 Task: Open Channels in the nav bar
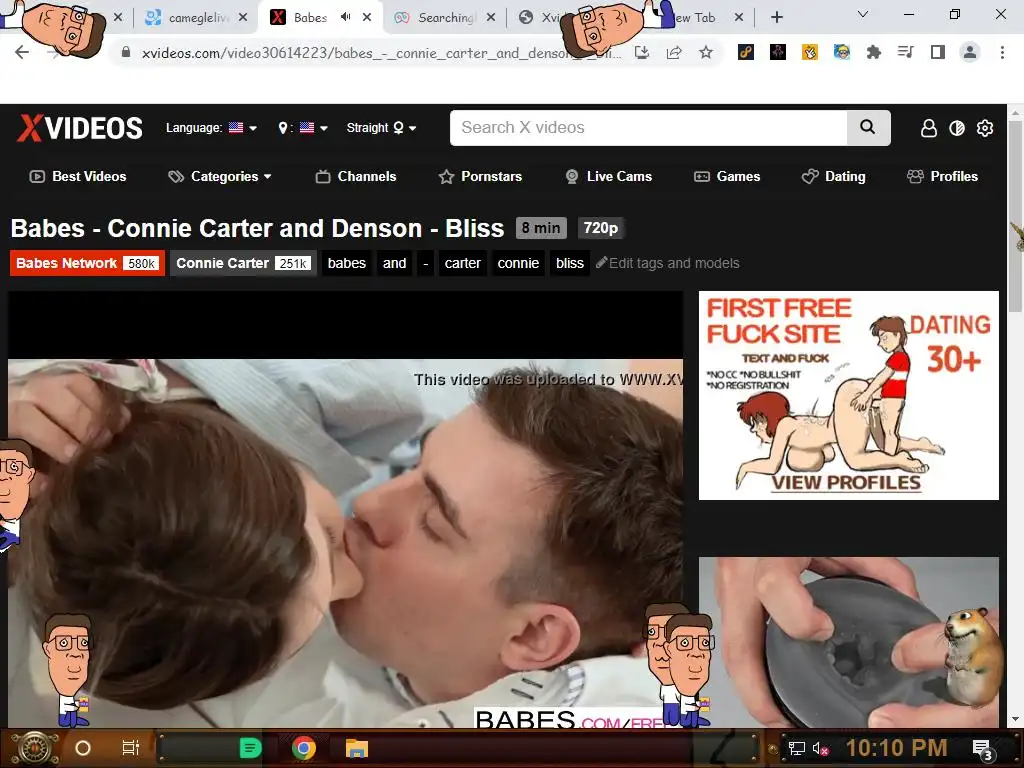[x=356, y=176]
